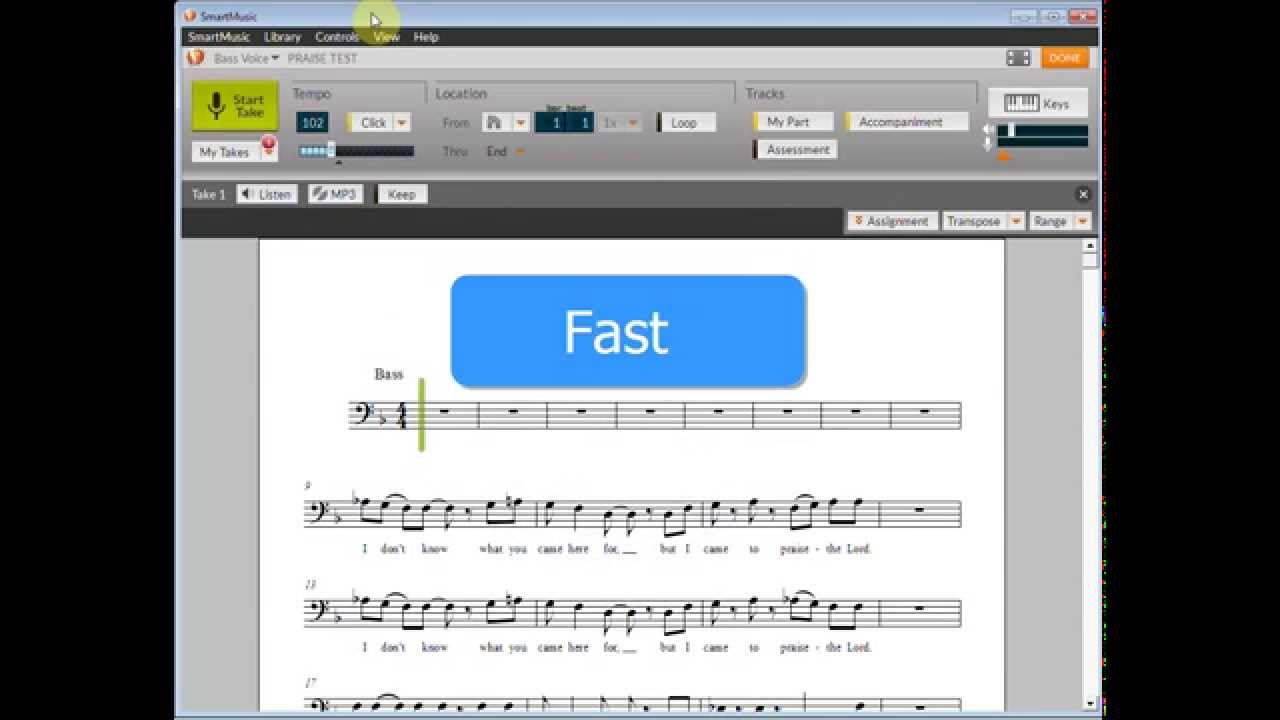The width and height of the screenshot is (1280, 720).
Task: Click the score scrollbar up arrow
Action: (1090, 246)
